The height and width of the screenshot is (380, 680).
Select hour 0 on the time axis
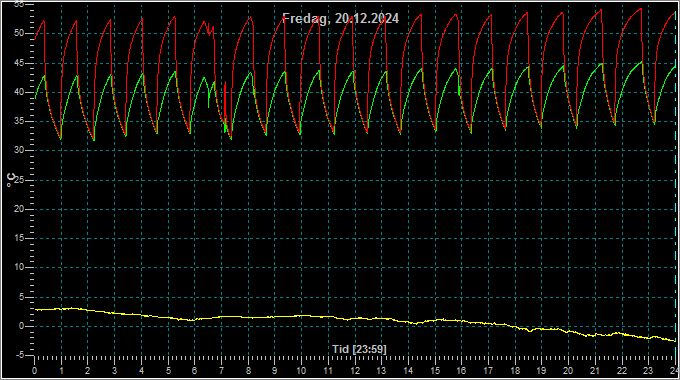point(34,371)
